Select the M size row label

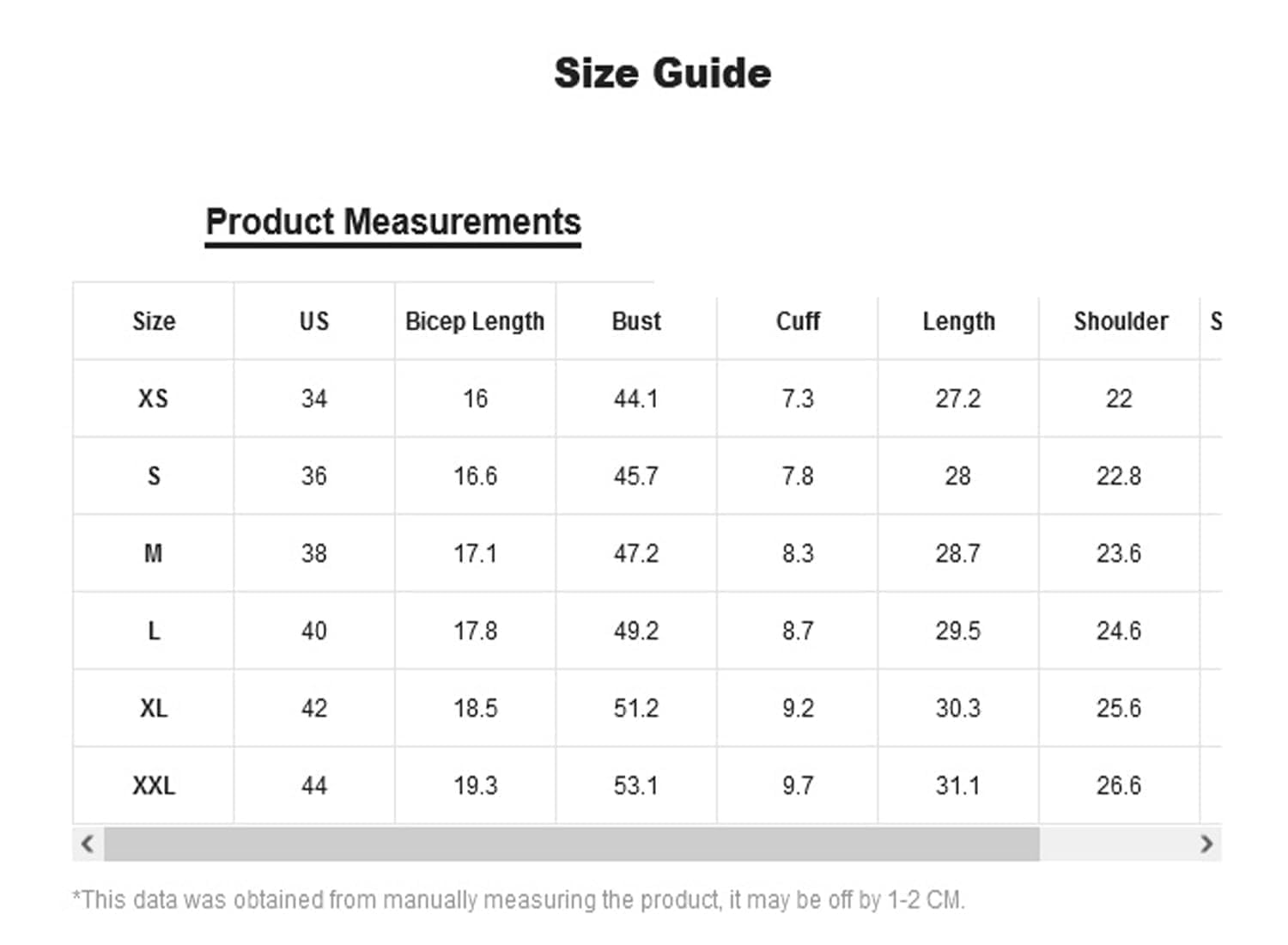click(154, 553)
